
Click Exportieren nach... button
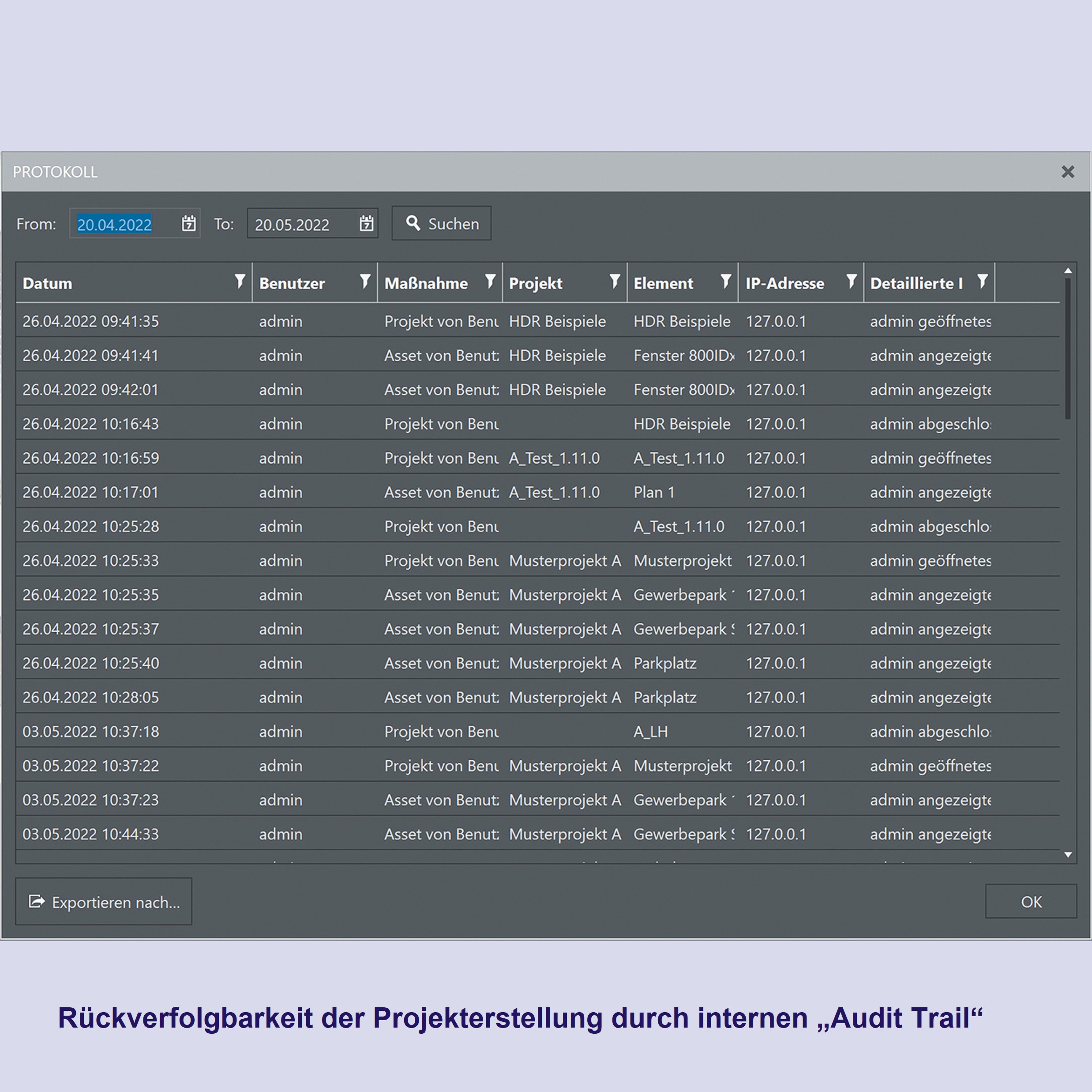[104, 902]
